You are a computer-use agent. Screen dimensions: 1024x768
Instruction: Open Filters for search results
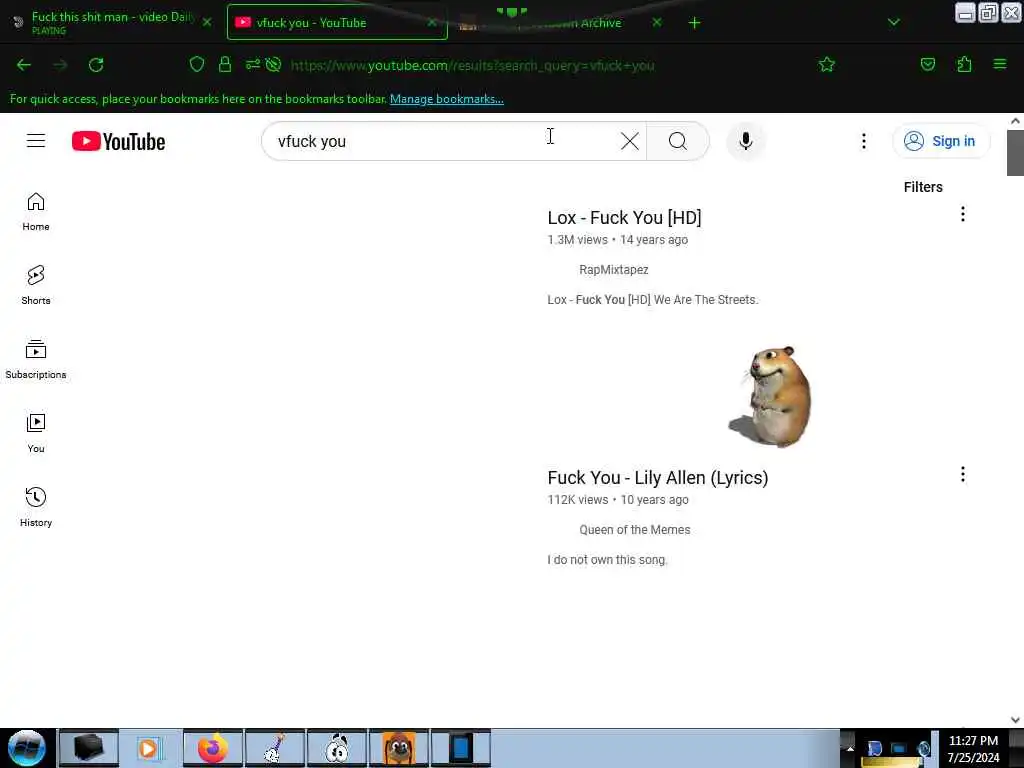click(923, 187)
